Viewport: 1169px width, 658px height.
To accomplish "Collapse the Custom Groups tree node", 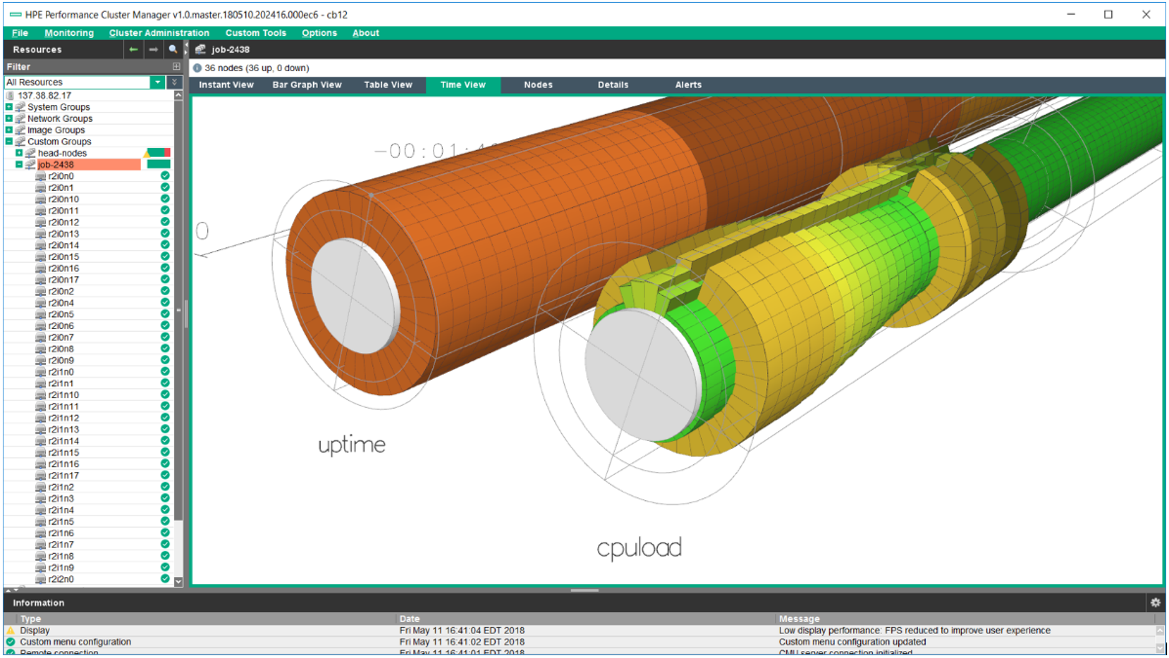I will 9,142.
